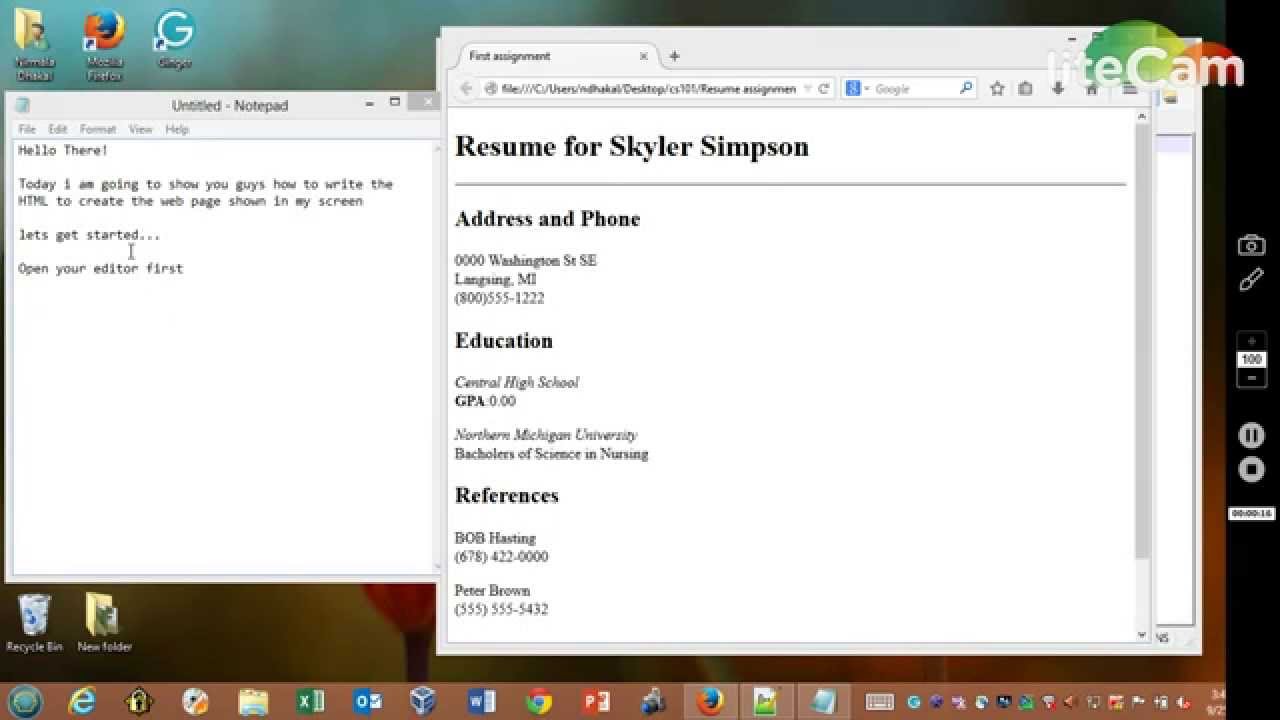Click the Notepad title bar icon
1280x720 pixels.
[x=23, y=105]
